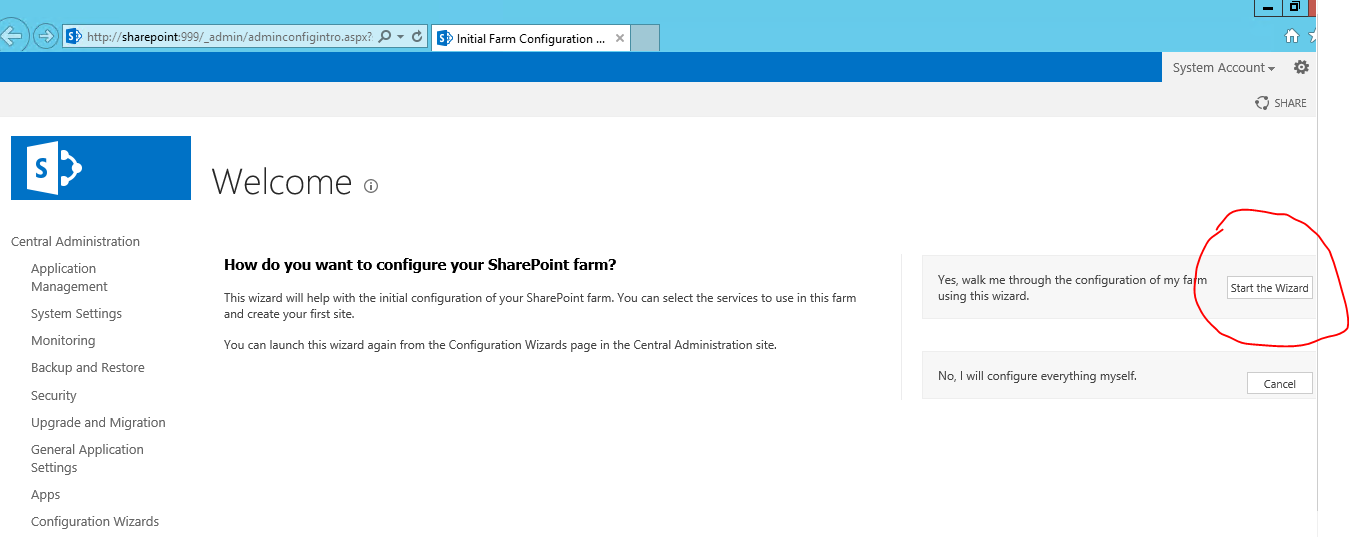Minimize the browser window
This screenshot has width=1349, height=537.
click(1269, 8)
